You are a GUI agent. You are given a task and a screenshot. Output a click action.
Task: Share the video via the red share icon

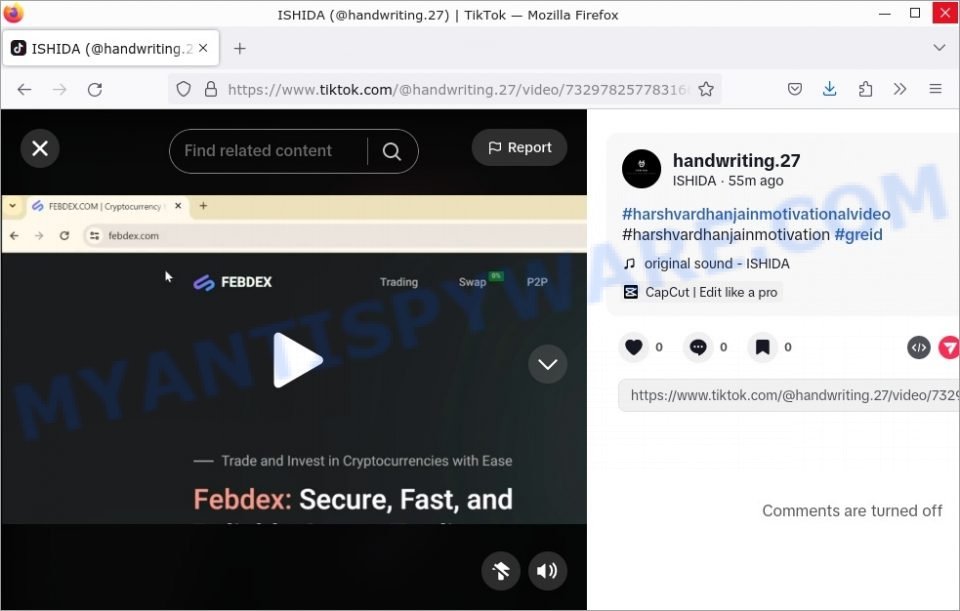(948, 347)
